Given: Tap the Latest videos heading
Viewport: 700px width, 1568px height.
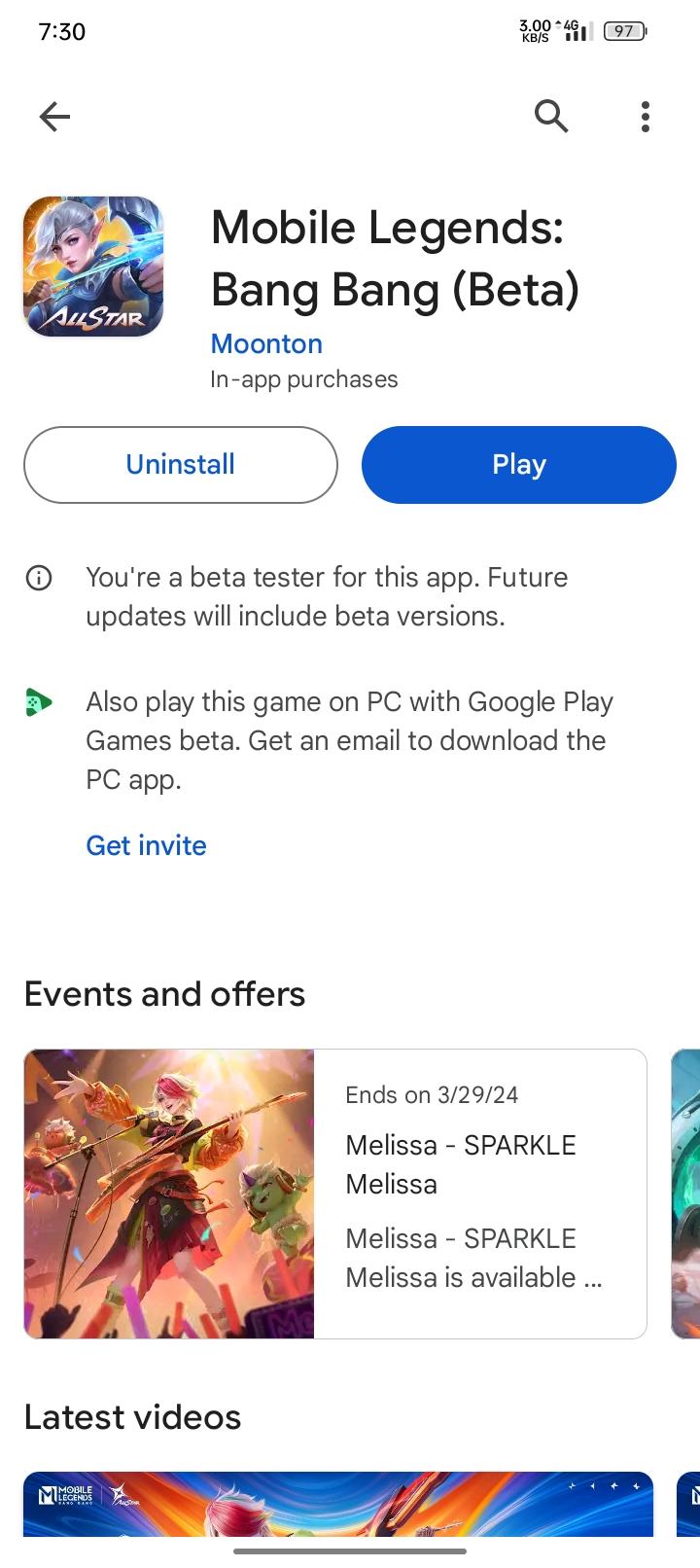Looking at the screenshot, I should point(132,1417).
